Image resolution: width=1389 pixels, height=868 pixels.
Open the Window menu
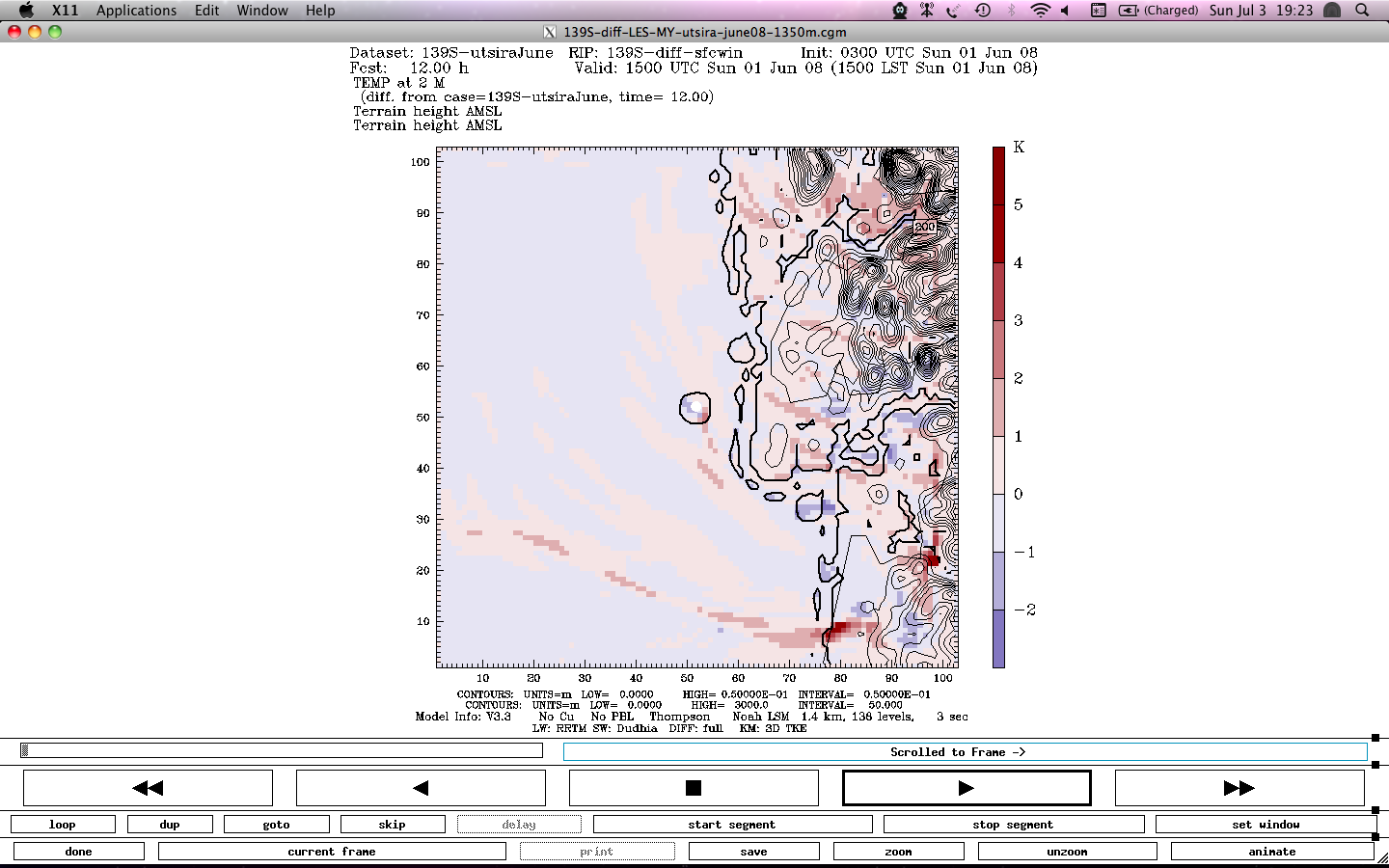coord(262,11)
